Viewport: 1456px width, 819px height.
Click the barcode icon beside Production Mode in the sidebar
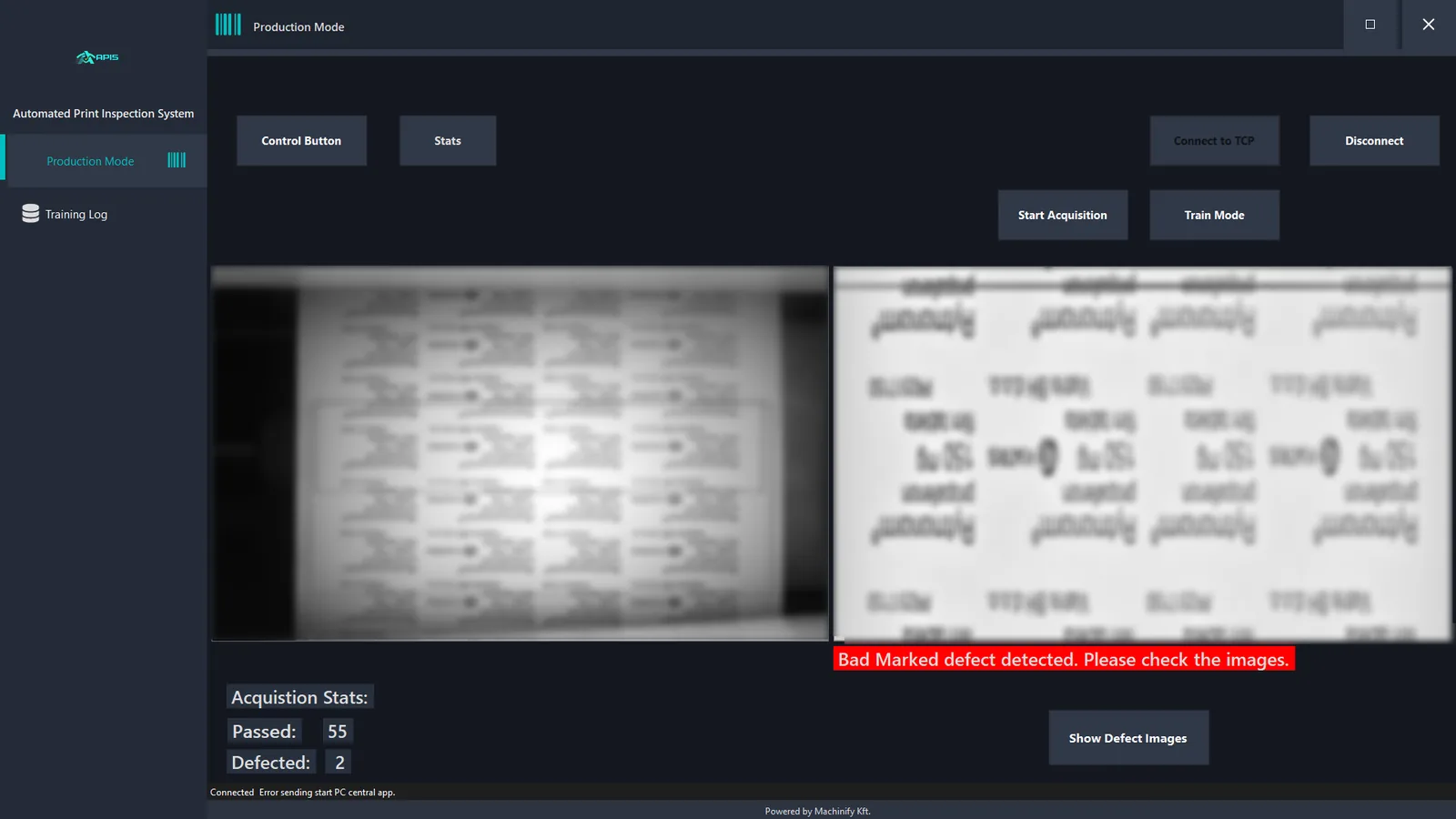point(177,160)
